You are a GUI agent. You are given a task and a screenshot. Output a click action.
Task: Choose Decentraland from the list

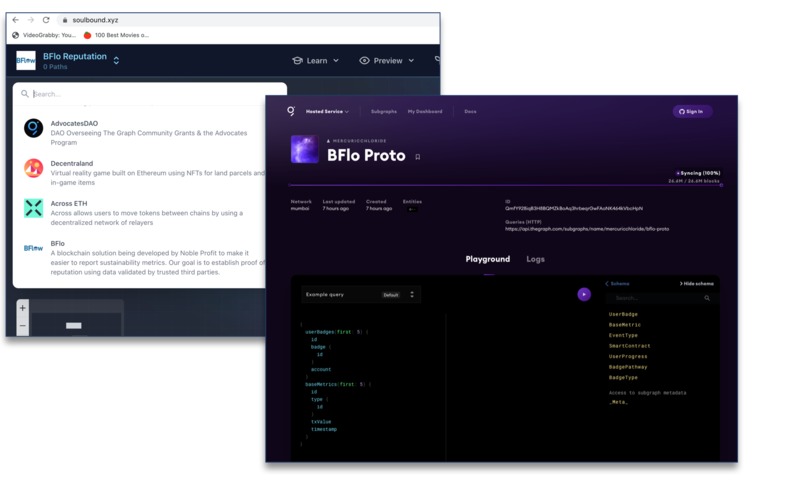(x=144, y=173)
